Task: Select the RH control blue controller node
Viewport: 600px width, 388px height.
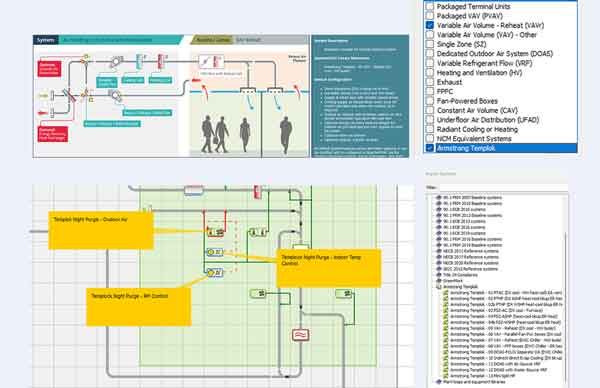Action: coord(214,273)
